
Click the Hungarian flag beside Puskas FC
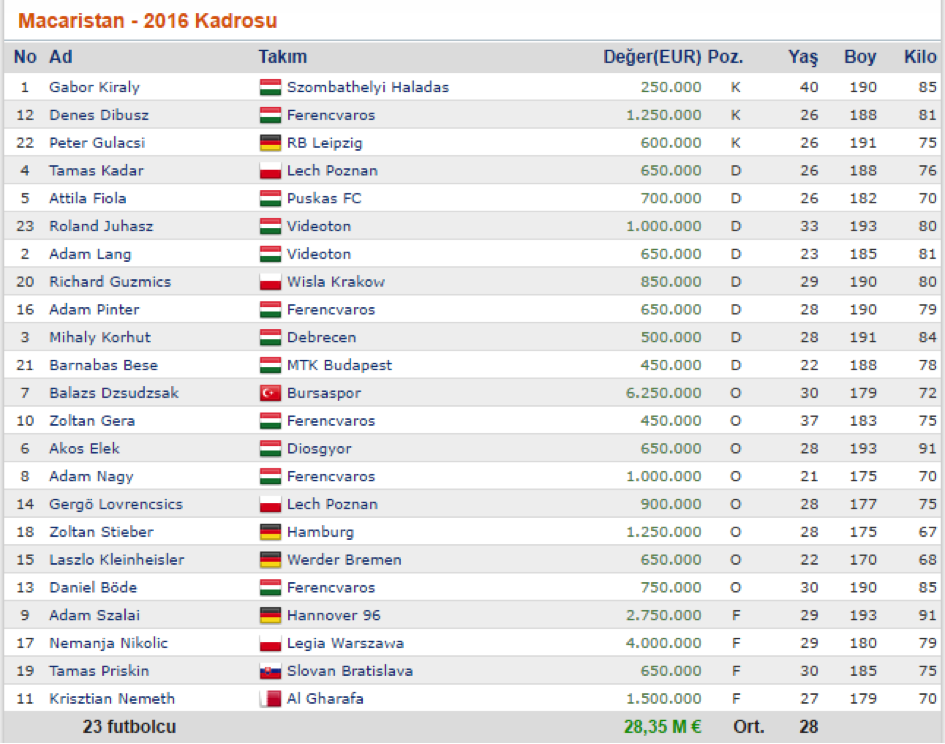tap(270, 198)
